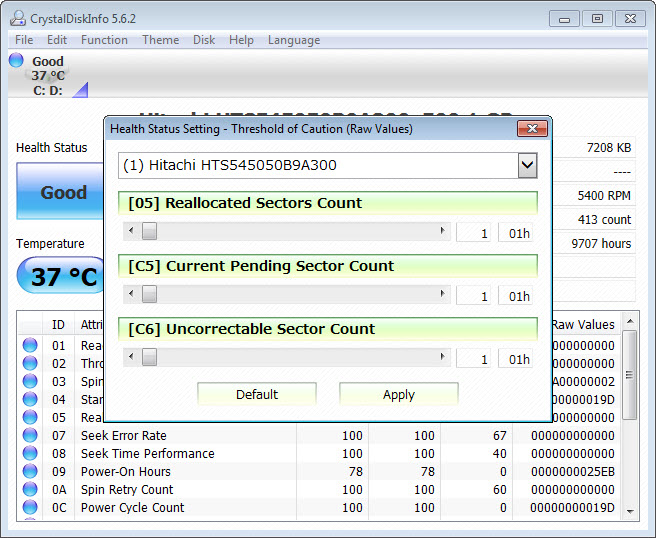Image resolution: width=656 pixels, height=538 pixels.
Task: Click right arrow of Uncorrectable Sector Count slider
Action: 442,357
